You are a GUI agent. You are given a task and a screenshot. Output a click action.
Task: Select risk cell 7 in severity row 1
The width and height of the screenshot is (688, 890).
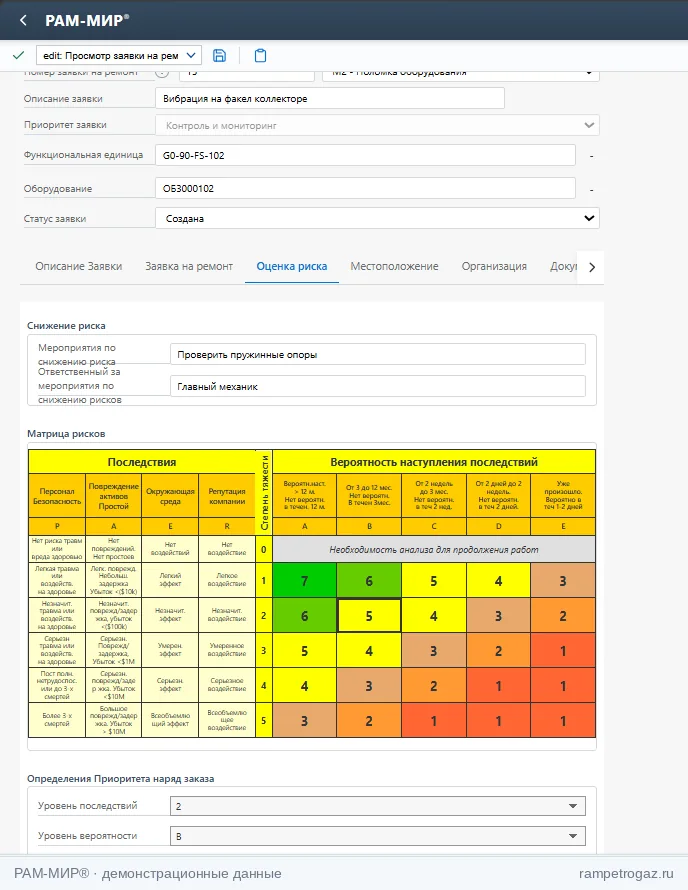click(x=304, y=581)
